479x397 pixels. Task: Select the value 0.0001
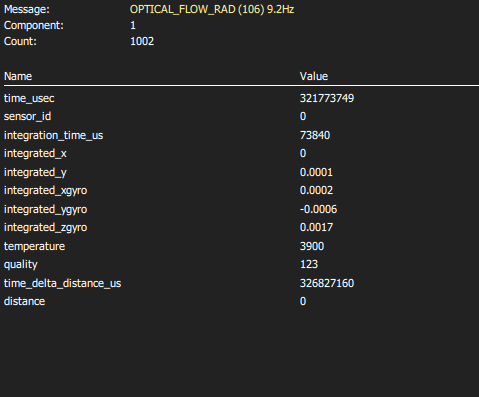click(316, 172)
